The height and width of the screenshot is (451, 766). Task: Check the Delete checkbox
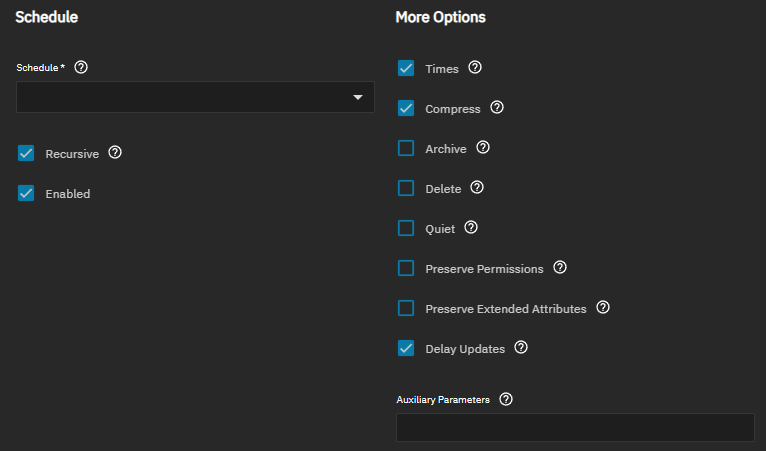[x=406, y=188]
